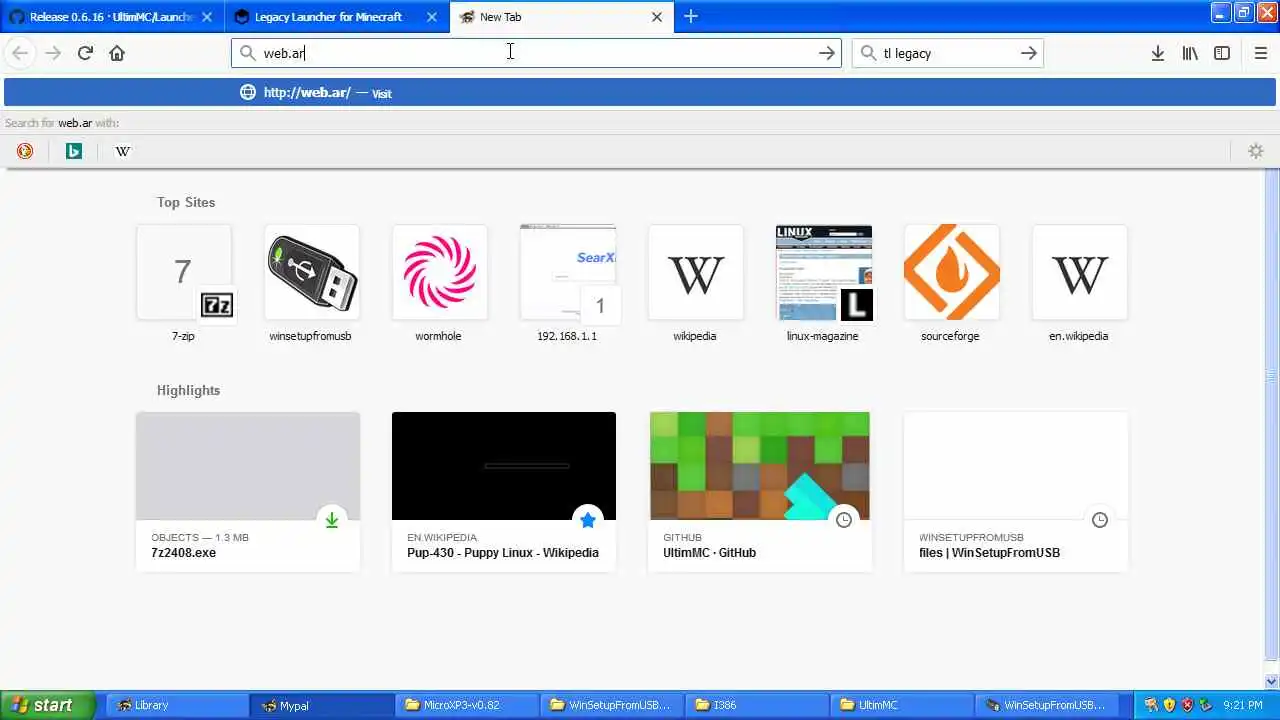Search with the DuckDuckGo one-off engine icon
The image size is (1280, 720).
click(x=25, y=151)
